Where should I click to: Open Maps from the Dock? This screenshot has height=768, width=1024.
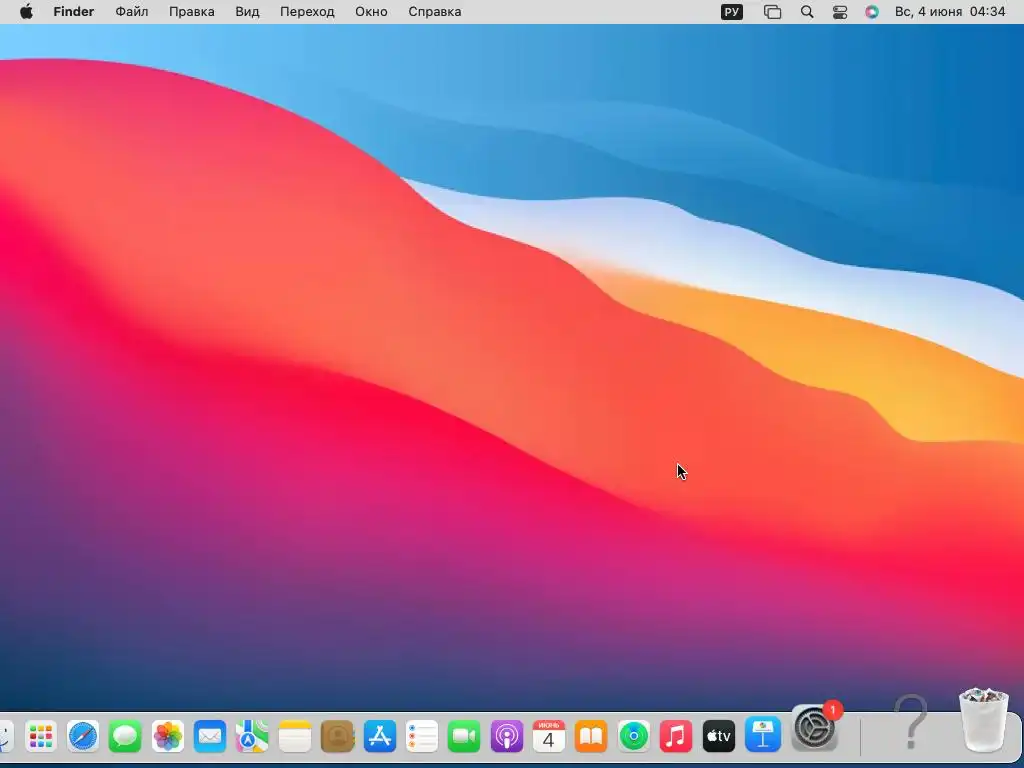[x=252, y=737]
